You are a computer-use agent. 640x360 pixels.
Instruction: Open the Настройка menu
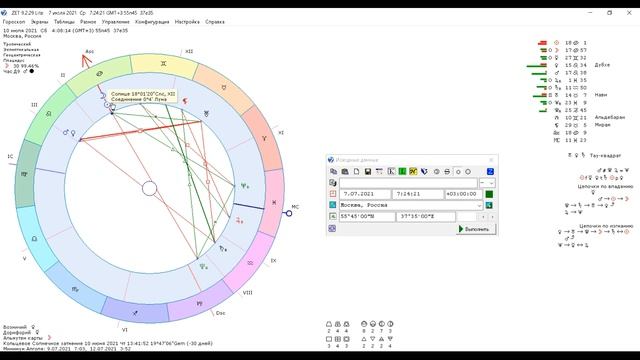point(187,22)
